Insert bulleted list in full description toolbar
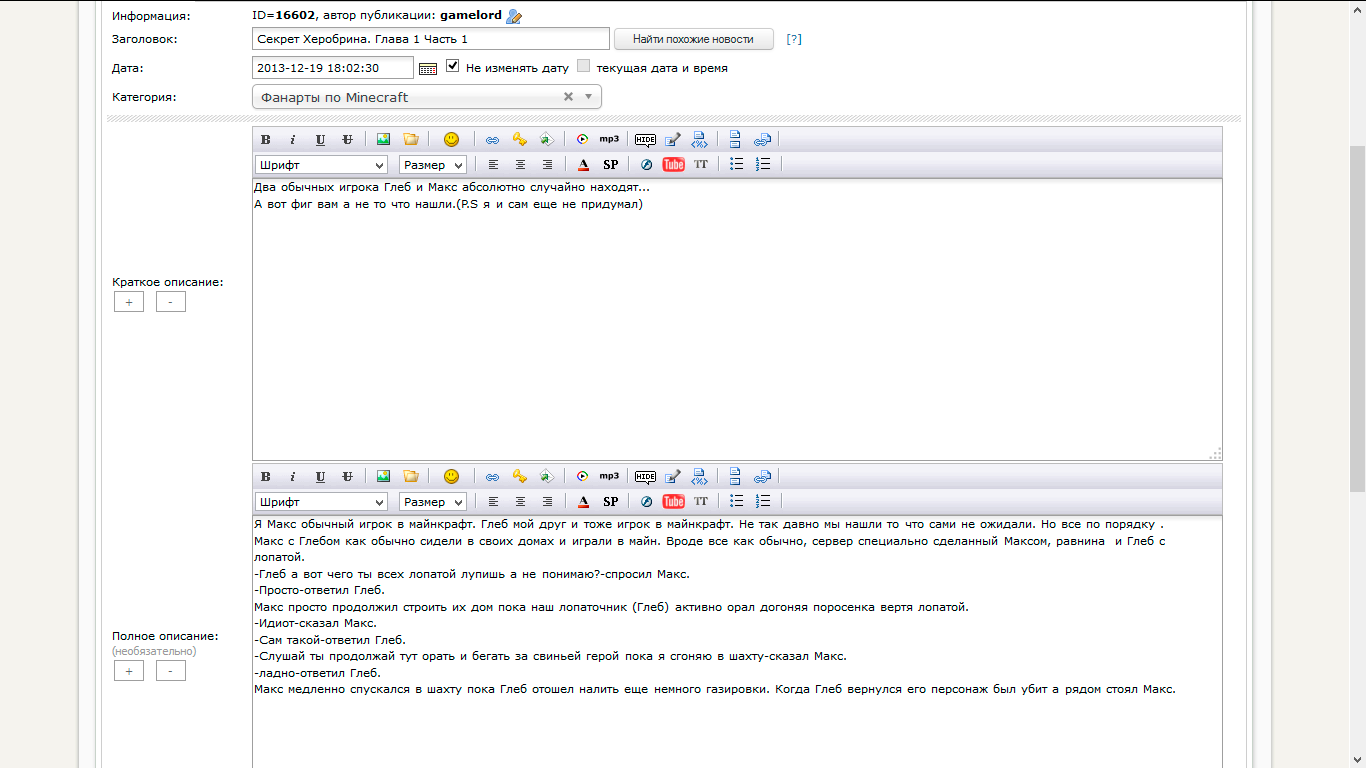This screenshot has height=768, width=1366. [736, 502]
